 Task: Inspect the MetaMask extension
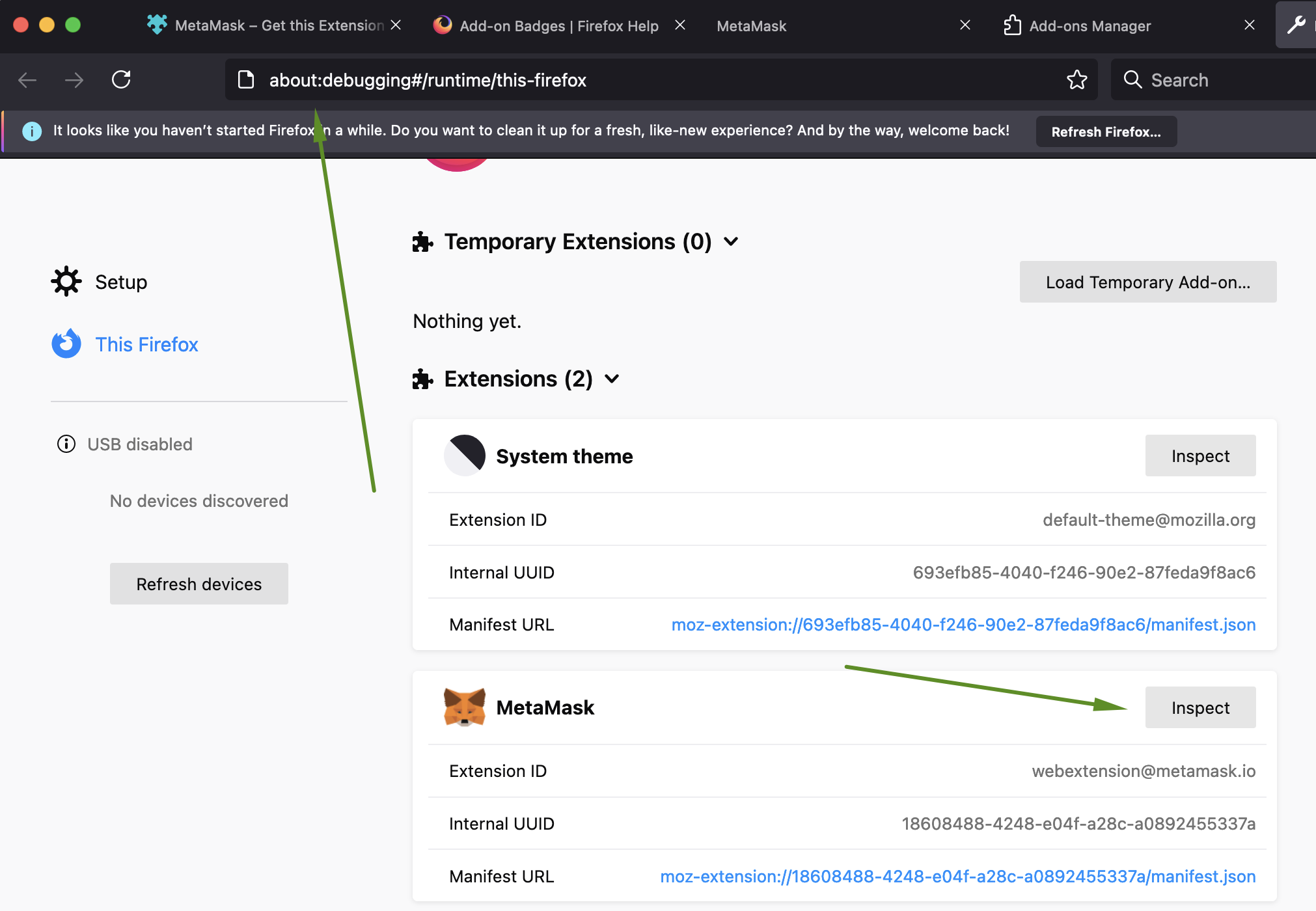pyautogui.click(x=1199, y=707)
